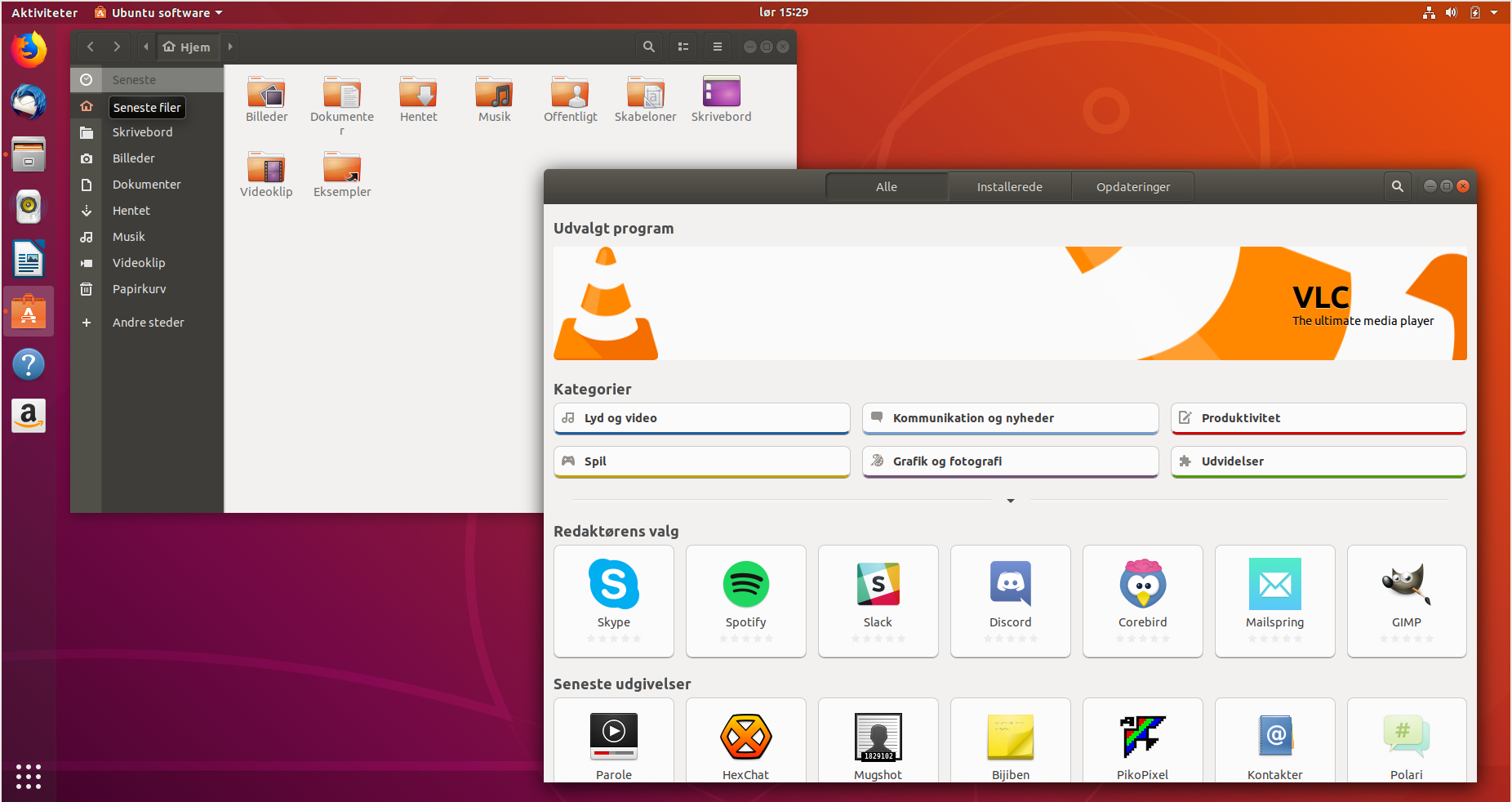Open Amazon launcher in the dock

(x=29, y=416)
